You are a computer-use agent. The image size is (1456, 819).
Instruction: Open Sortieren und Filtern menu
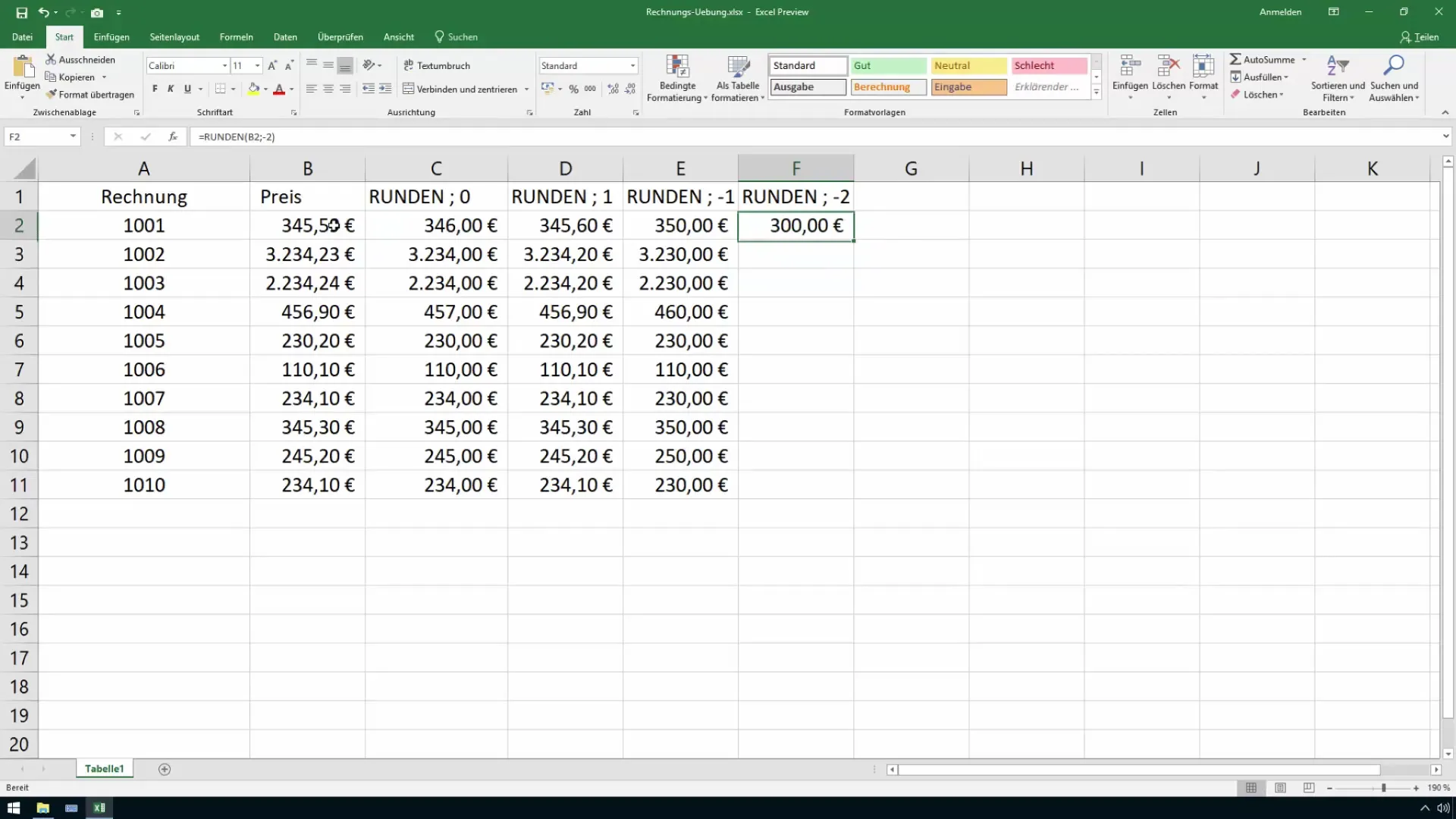1338,78
